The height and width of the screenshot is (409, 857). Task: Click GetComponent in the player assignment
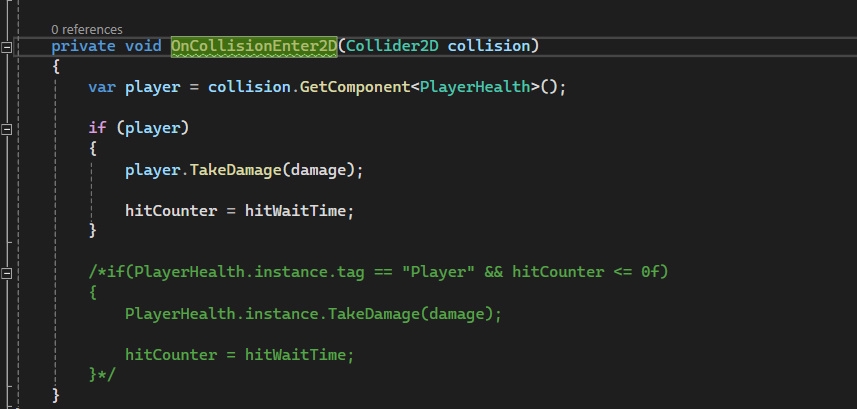coord(355,87)
